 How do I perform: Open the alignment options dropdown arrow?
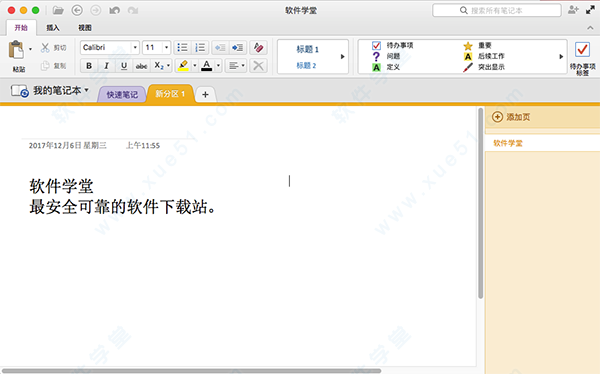[243, 66]
